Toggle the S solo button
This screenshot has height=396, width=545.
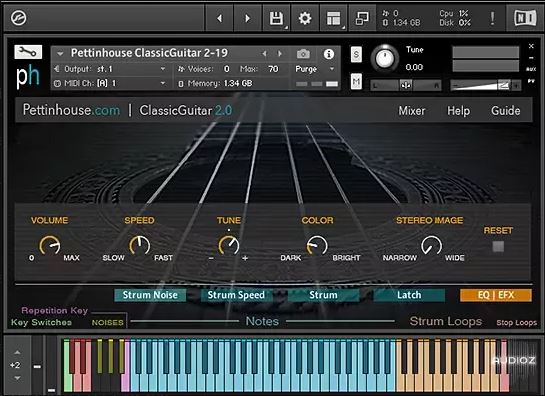coord(356,54)
